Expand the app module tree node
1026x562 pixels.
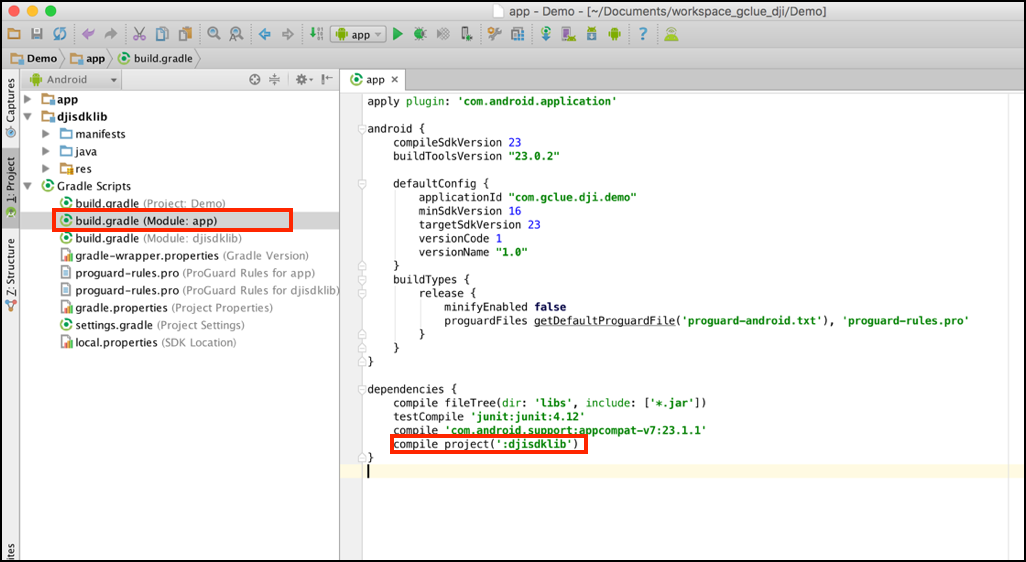(x=29, y=99)
